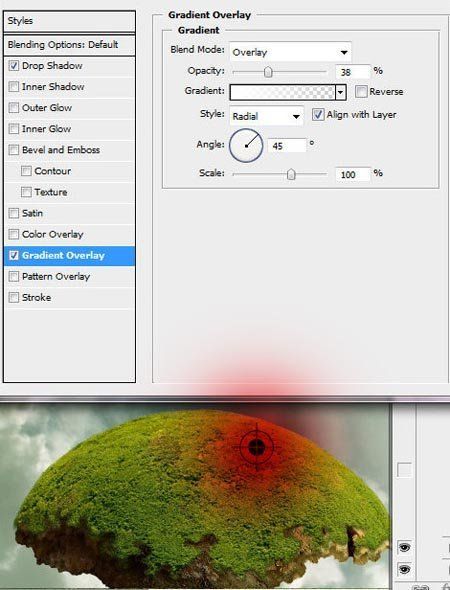Viewport: 450px width, 590px height.
Task: Enable the Texture checkbox
Action: (x=26, y=192)
